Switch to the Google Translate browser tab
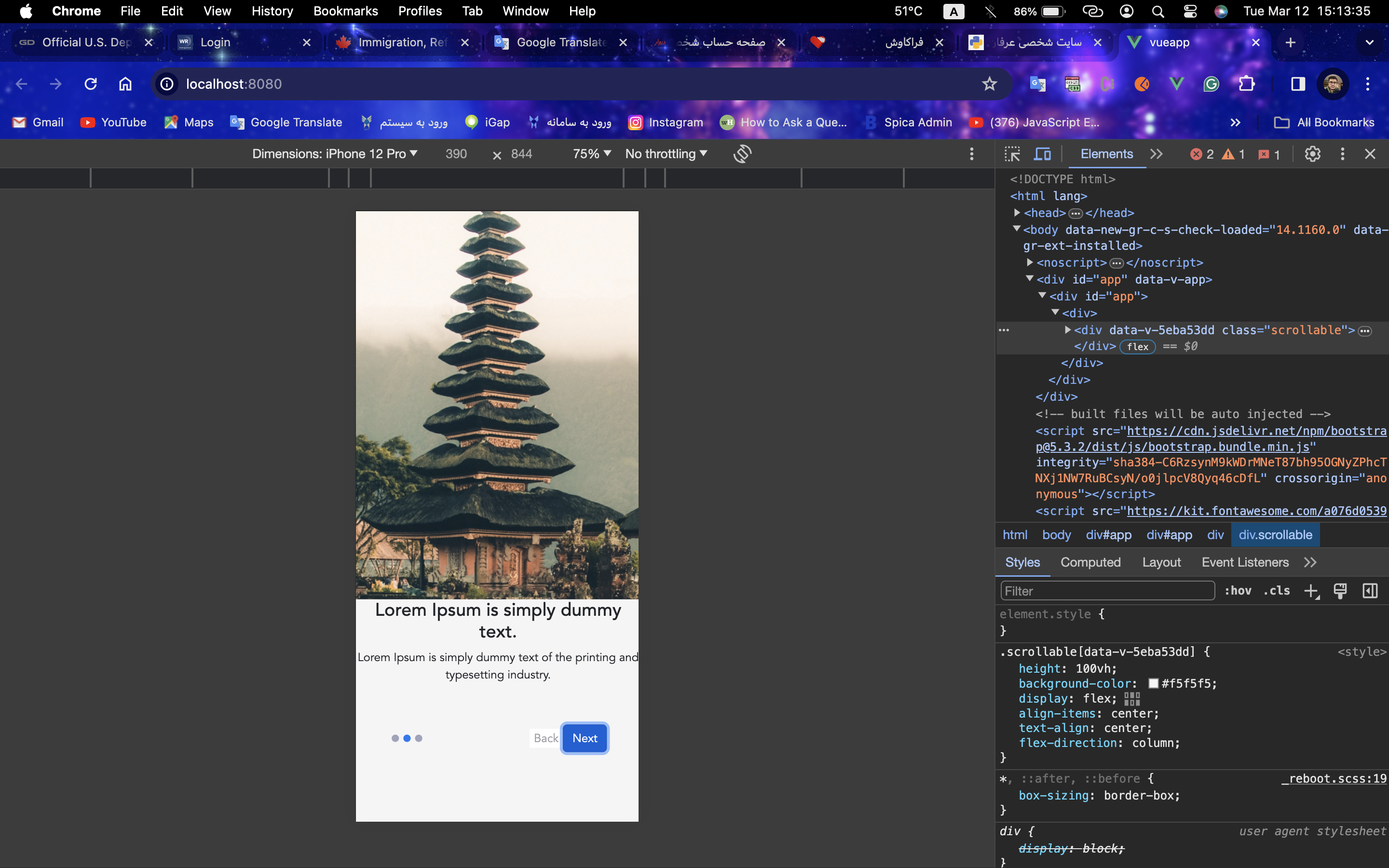This screenshot has width=1389, height=868. [x=560, y=42]
